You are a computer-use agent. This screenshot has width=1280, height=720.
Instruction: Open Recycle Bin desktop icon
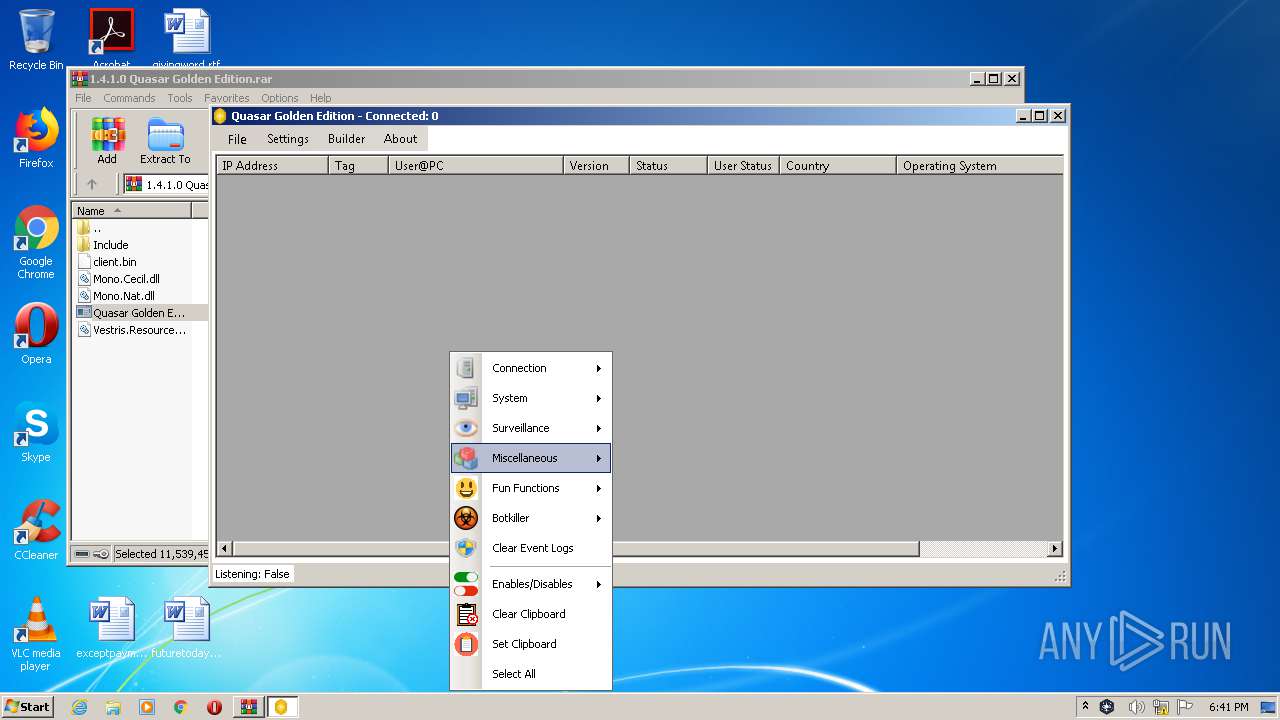[36, 40]
